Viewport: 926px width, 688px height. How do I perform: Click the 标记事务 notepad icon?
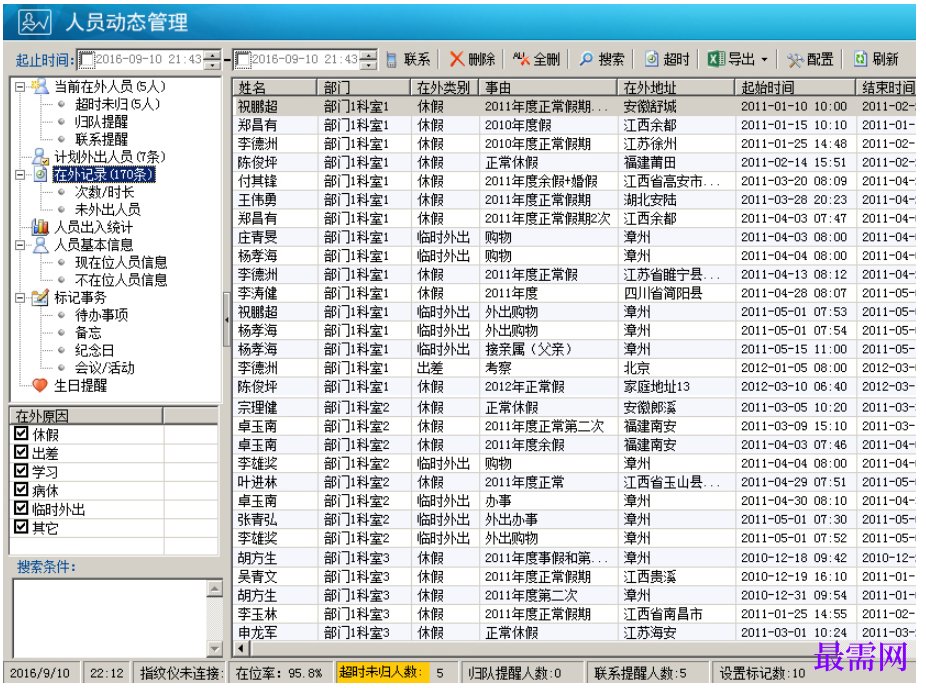[40, 297]
